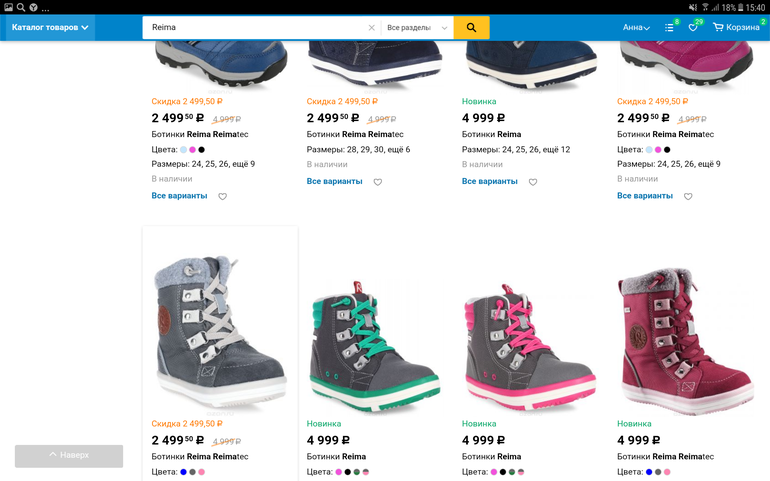The image size is (770, 481).
Task: Select pink color swatch on first top-row boot
Action: click(192, 150)
